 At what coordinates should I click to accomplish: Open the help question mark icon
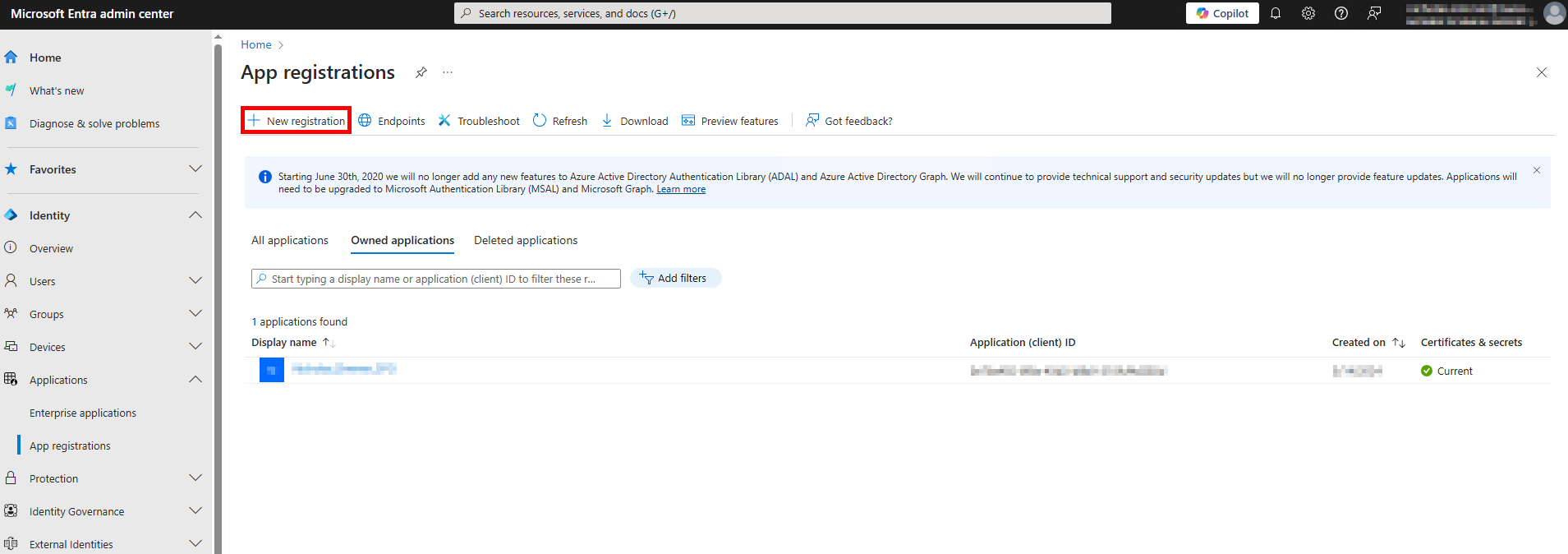pos(1341,13)
